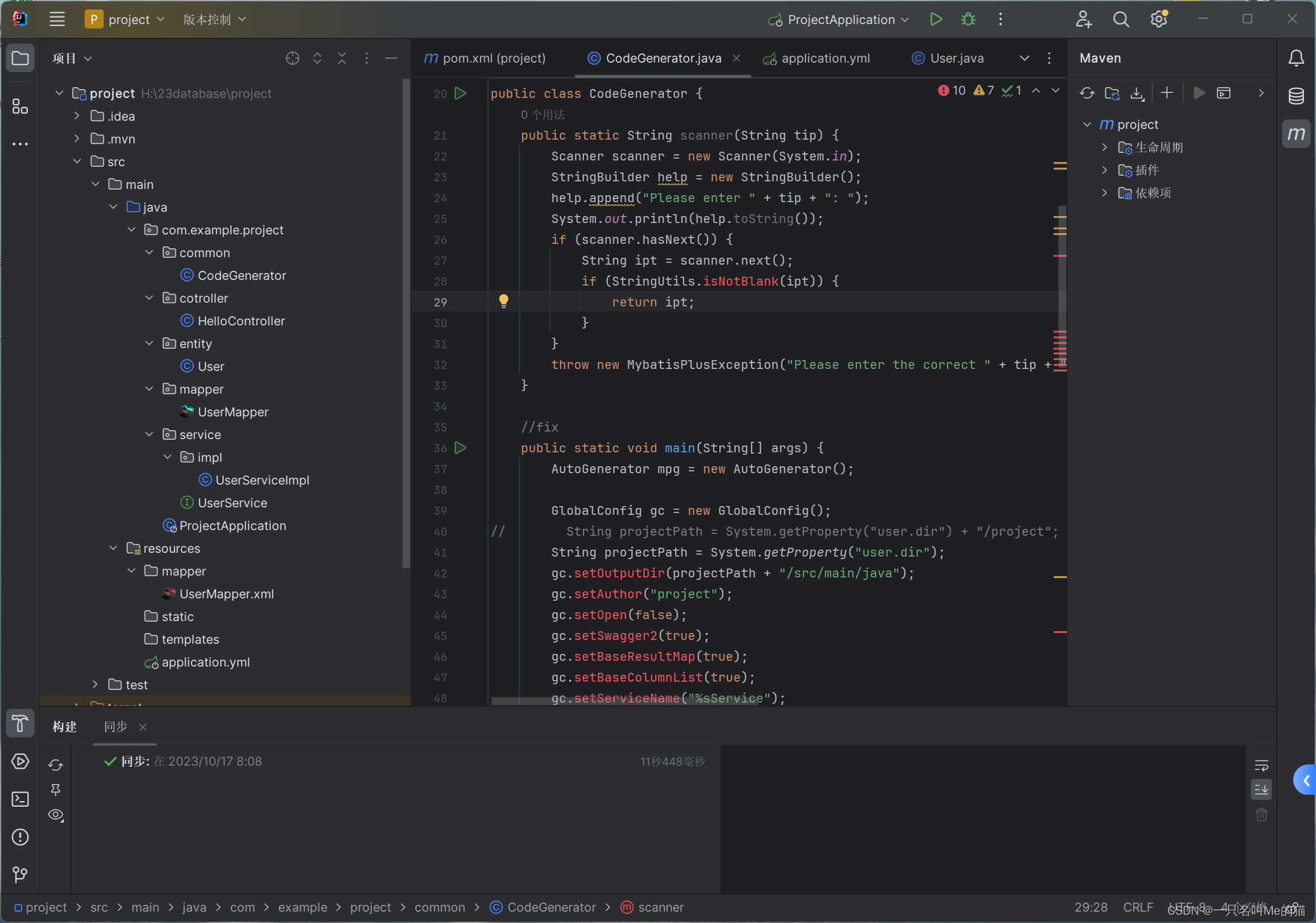Click the CRLF line separator indicator

tap(1138, 907)
